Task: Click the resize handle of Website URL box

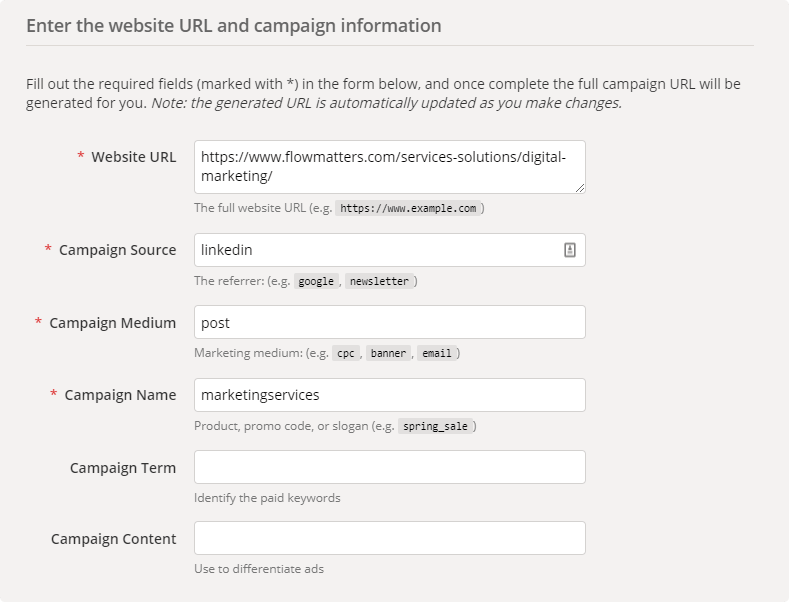Action: (x=579, y=187)
